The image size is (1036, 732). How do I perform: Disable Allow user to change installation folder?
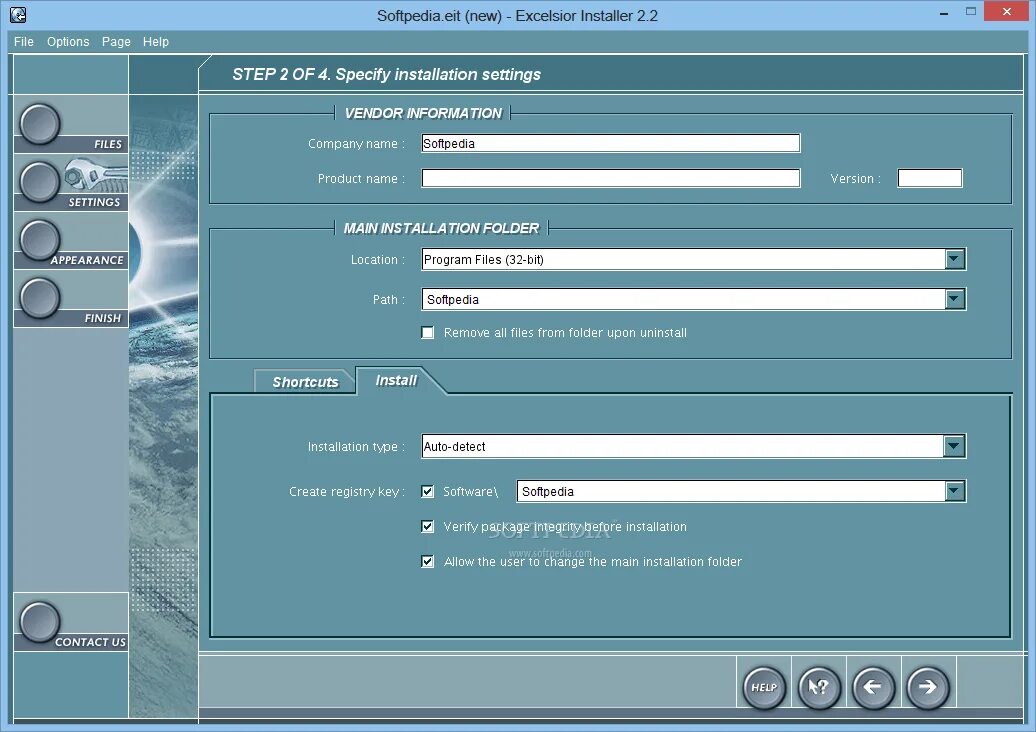pyautogui.click(x=428, y=561)
